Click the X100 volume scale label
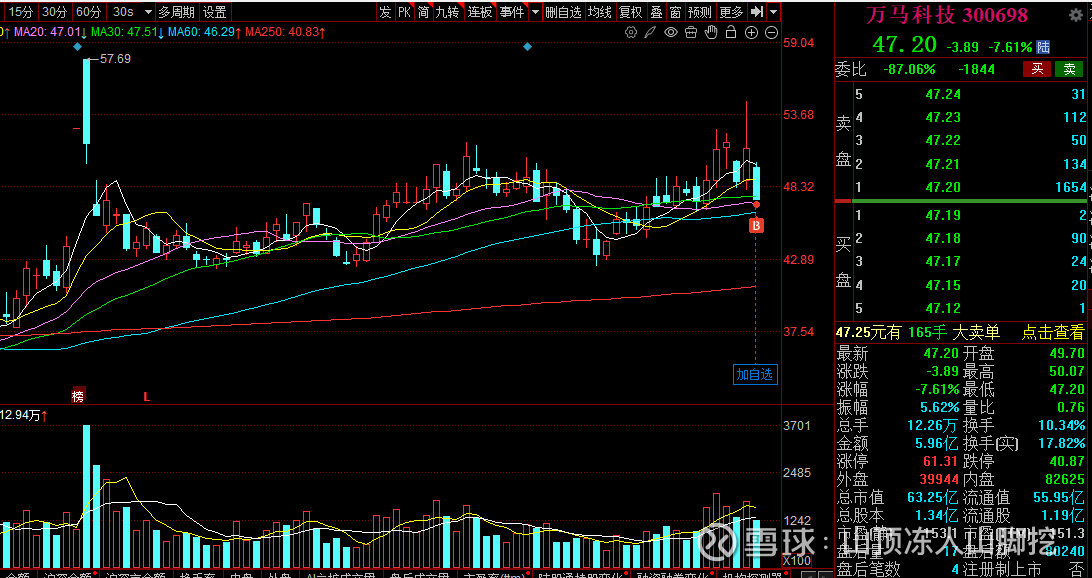This screenshot has height=578, width=1092. [797, 561]
